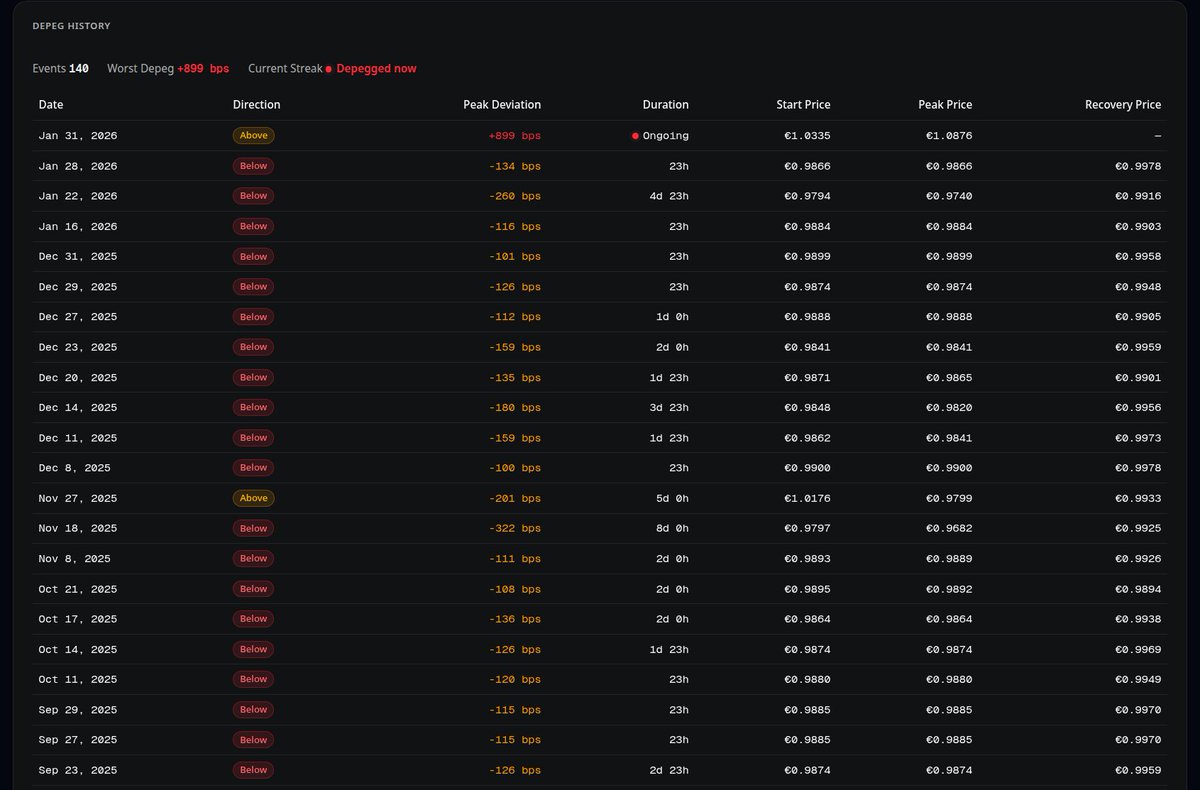Select the Dec 8, 2025 date cell
1200x790 pixels.
click(x=75, y=468)
